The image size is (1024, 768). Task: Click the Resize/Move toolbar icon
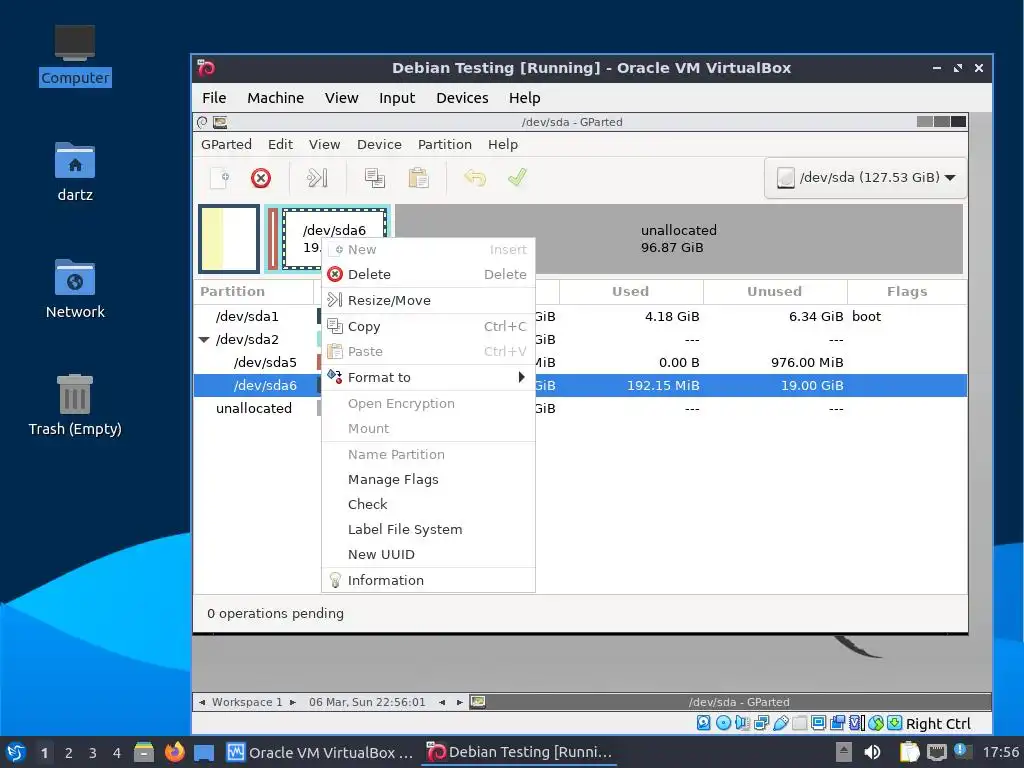tap(317, 178)
